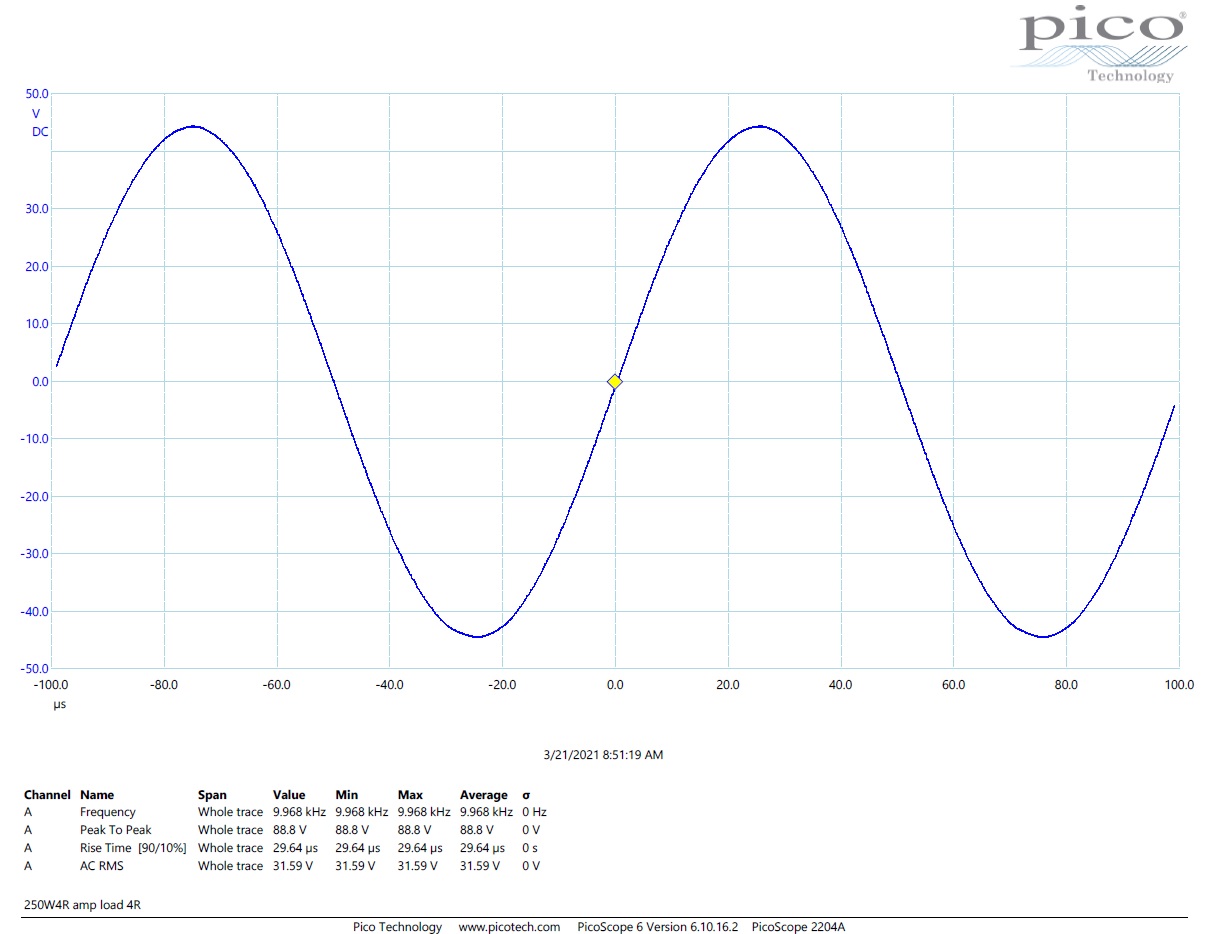Click Whole trace span in Frequency row
This screenshot has height=934, width=1209.
(x=230, y=812)
